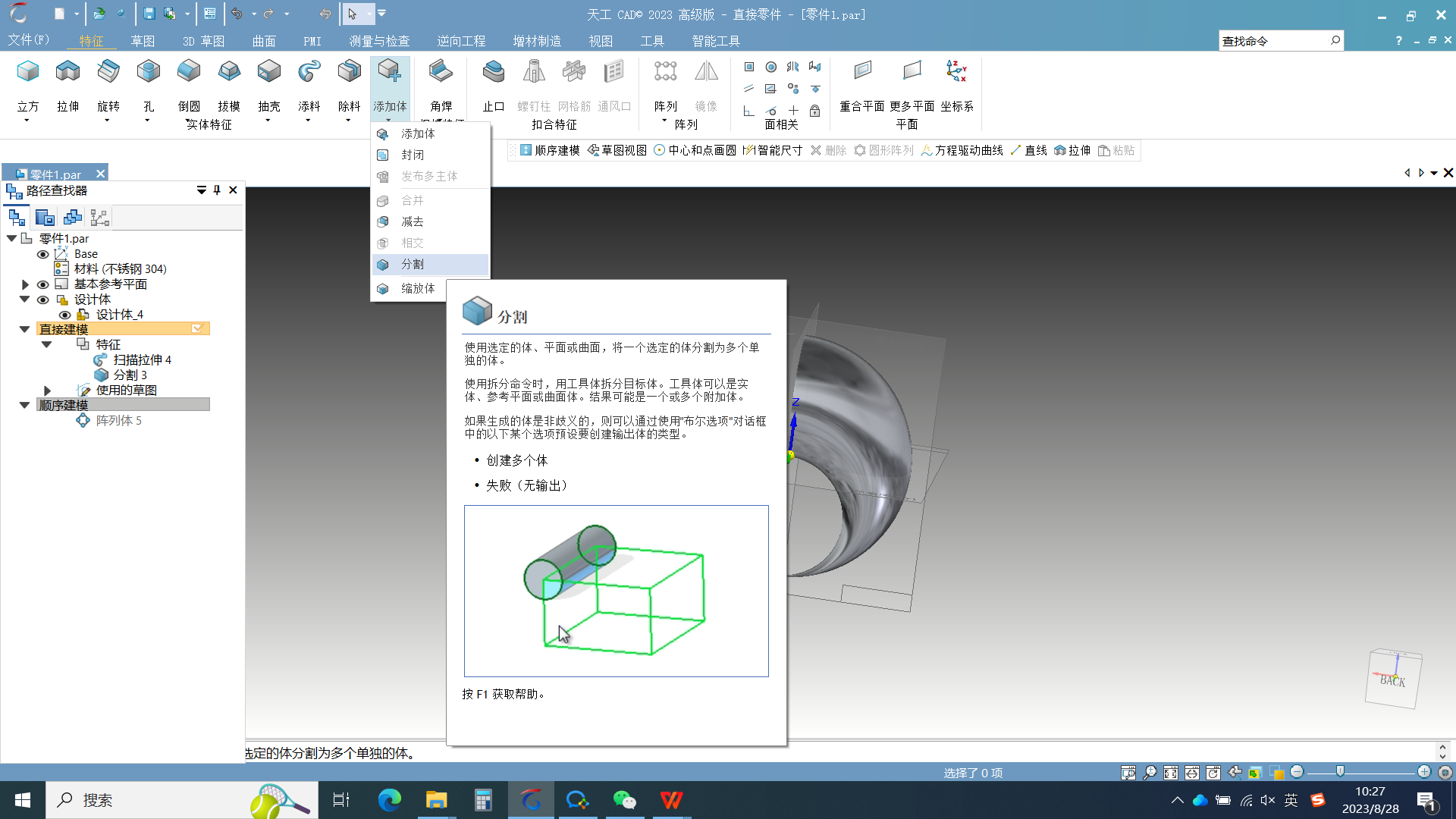
Task: Click the 智能尺寸 command button
Action: point(773,150)
